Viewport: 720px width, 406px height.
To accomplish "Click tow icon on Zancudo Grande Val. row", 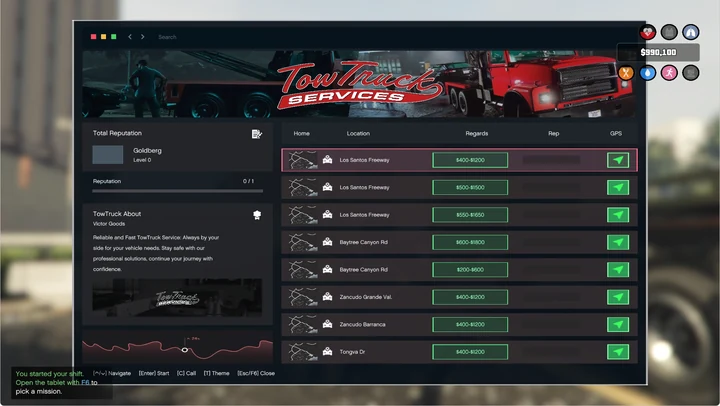I will (x=327, y=297).
